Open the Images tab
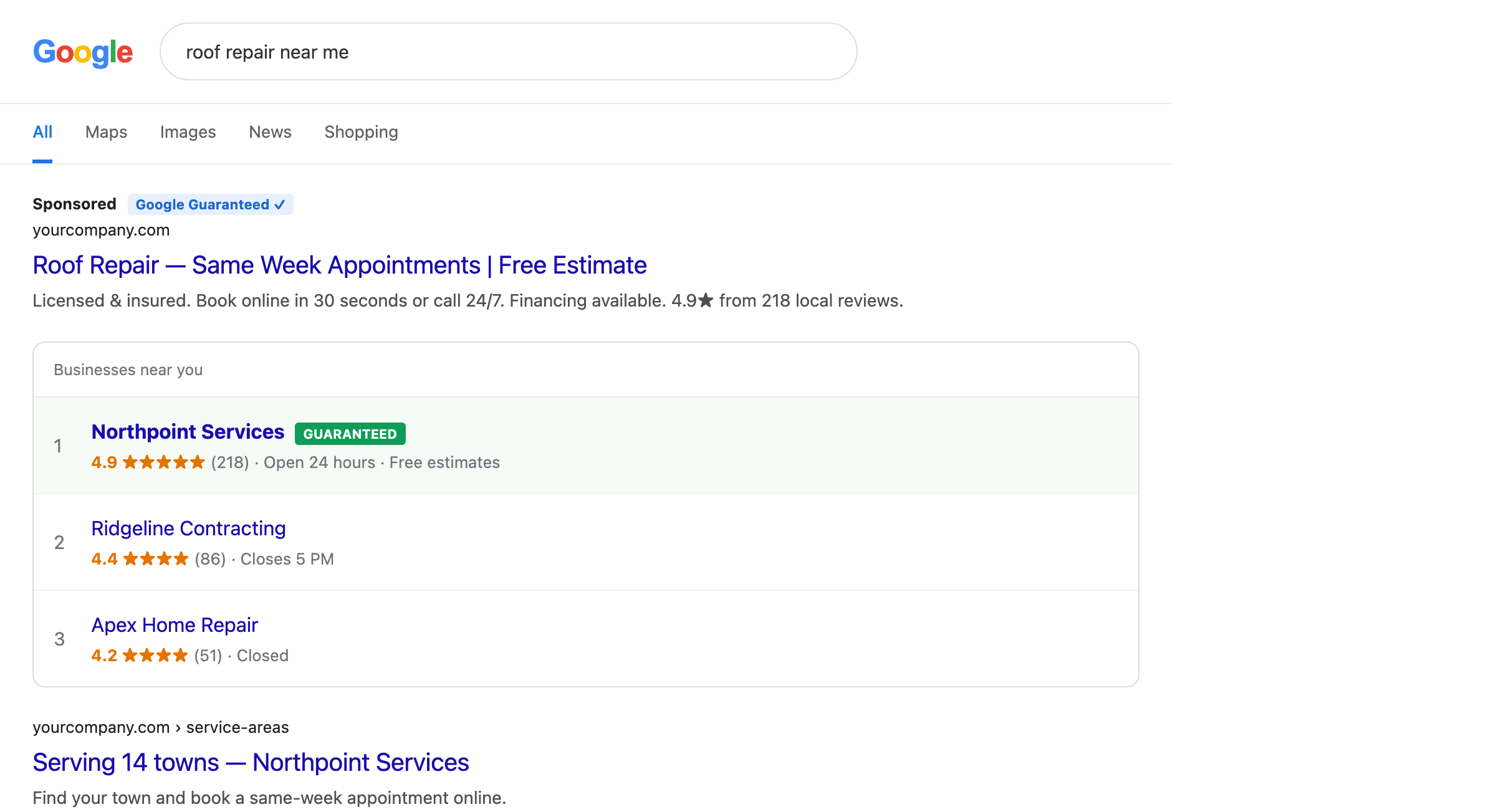 pyautogui.click(x=188, y=132)
